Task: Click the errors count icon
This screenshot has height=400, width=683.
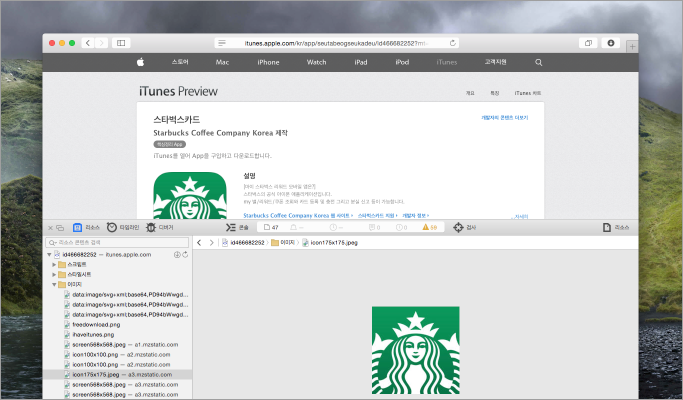Action: point(401,227)
